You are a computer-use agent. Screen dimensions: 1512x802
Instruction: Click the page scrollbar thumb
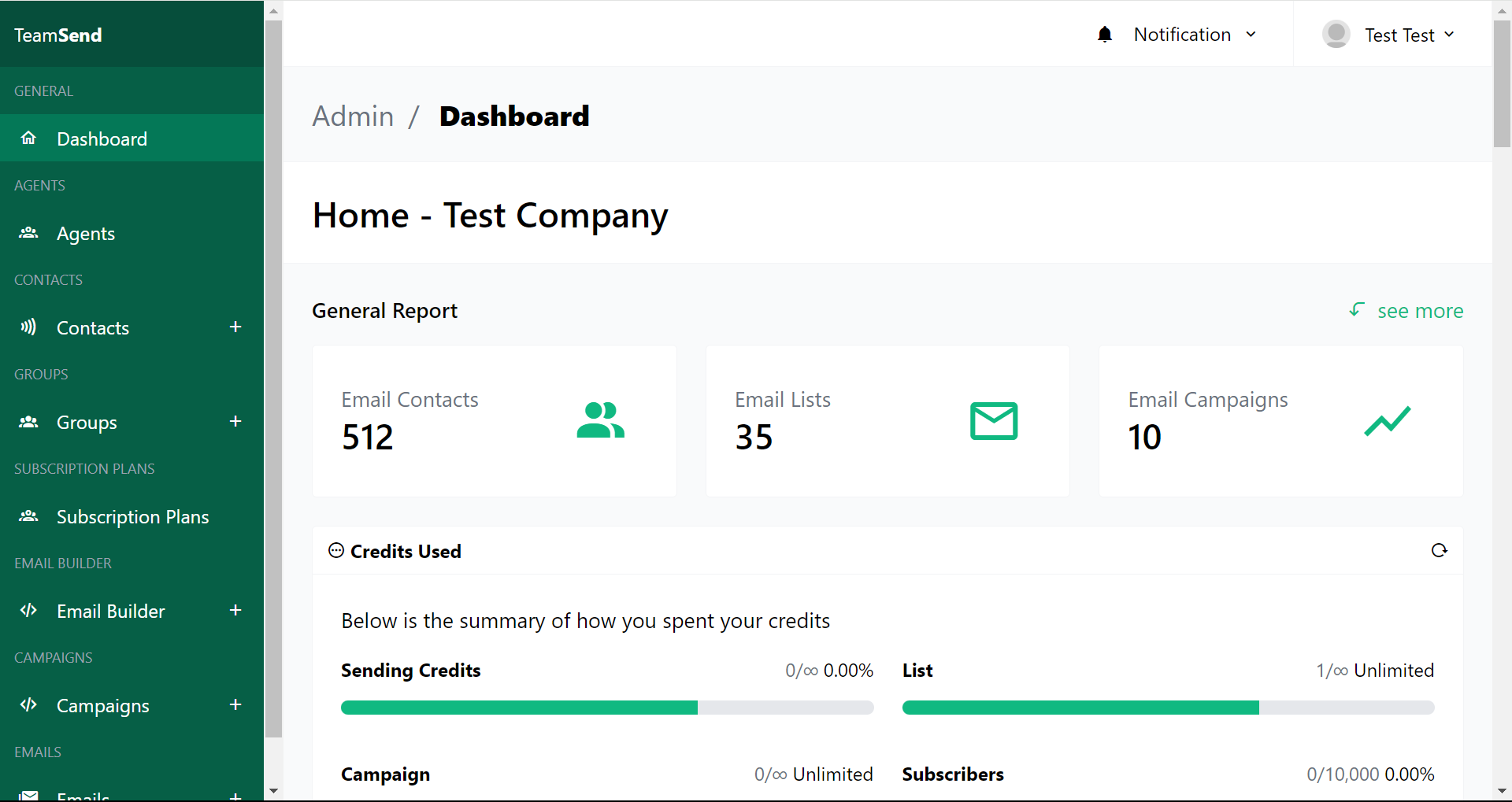(x=1502, y=83)
